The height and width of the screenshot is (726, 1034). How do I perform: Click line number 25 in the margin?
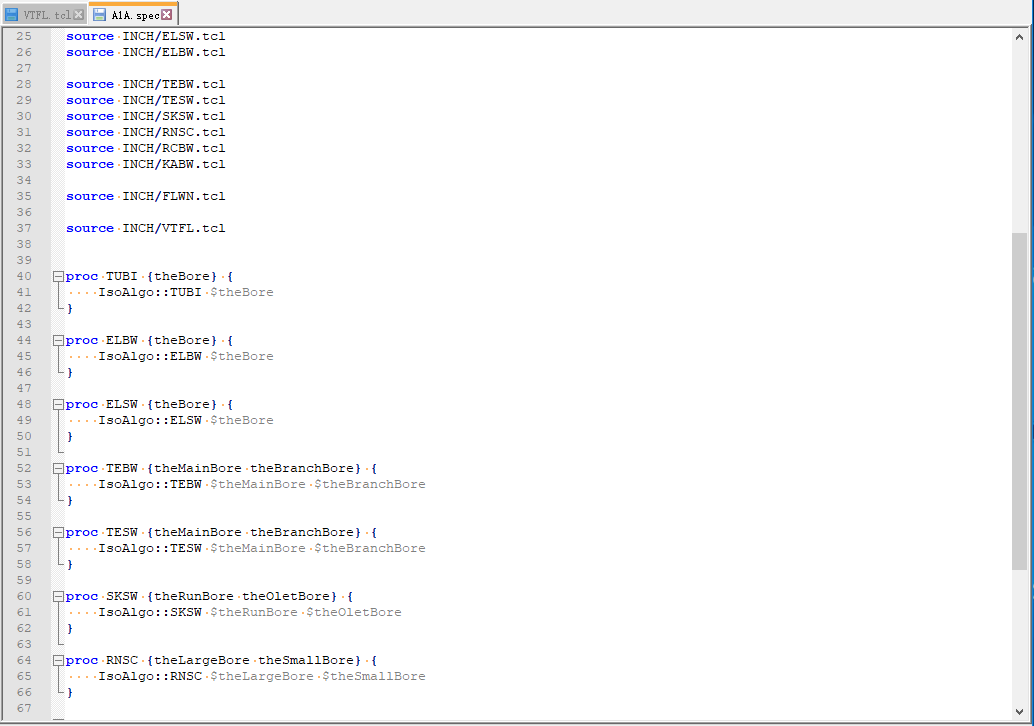pos(24,36)
